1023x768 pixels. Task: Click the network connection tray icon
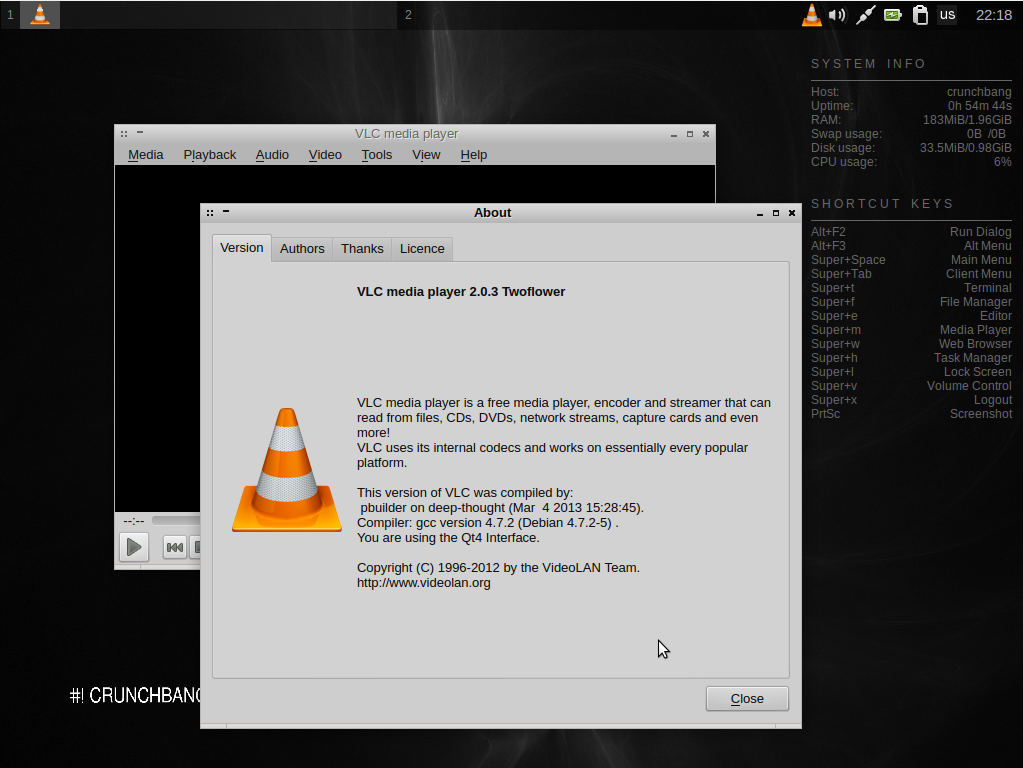point(865,14)
